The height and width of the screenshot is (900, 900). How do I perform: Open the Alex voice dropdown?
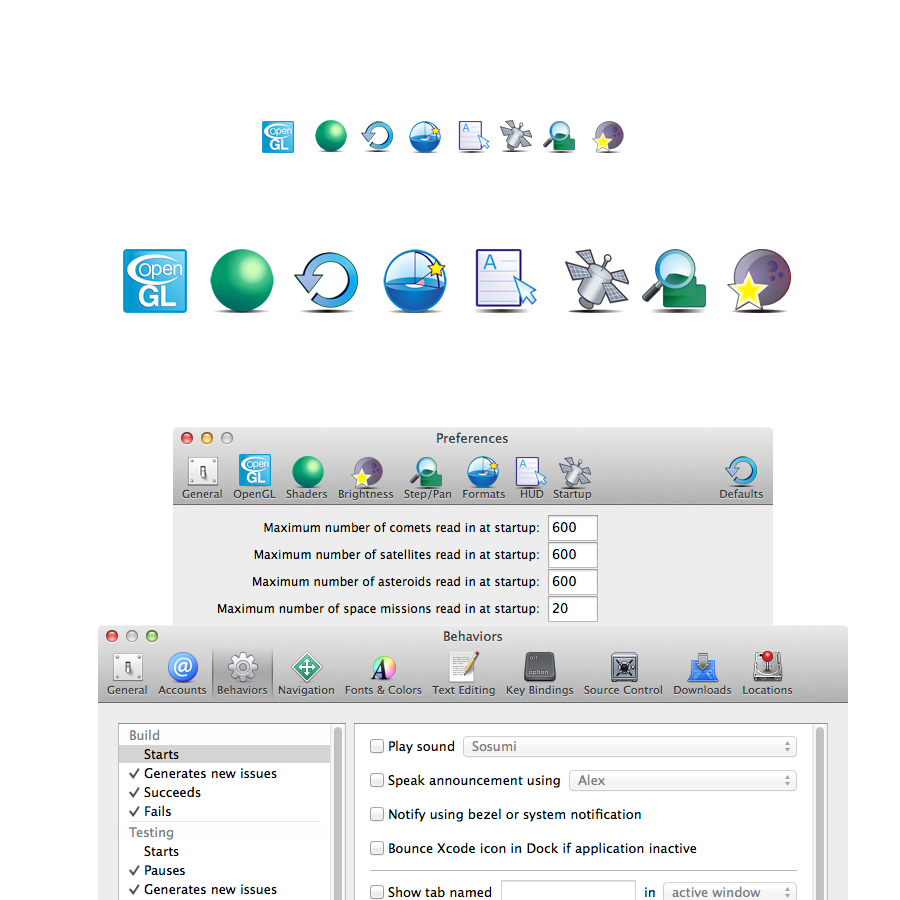[x=683, y=780]
